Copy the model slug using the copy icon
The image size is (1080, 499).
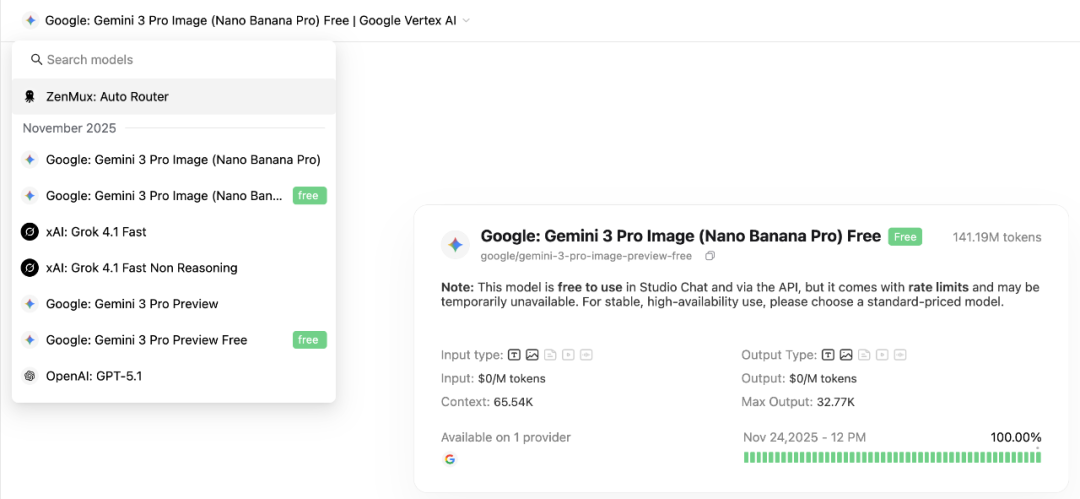tap(710, 256)
